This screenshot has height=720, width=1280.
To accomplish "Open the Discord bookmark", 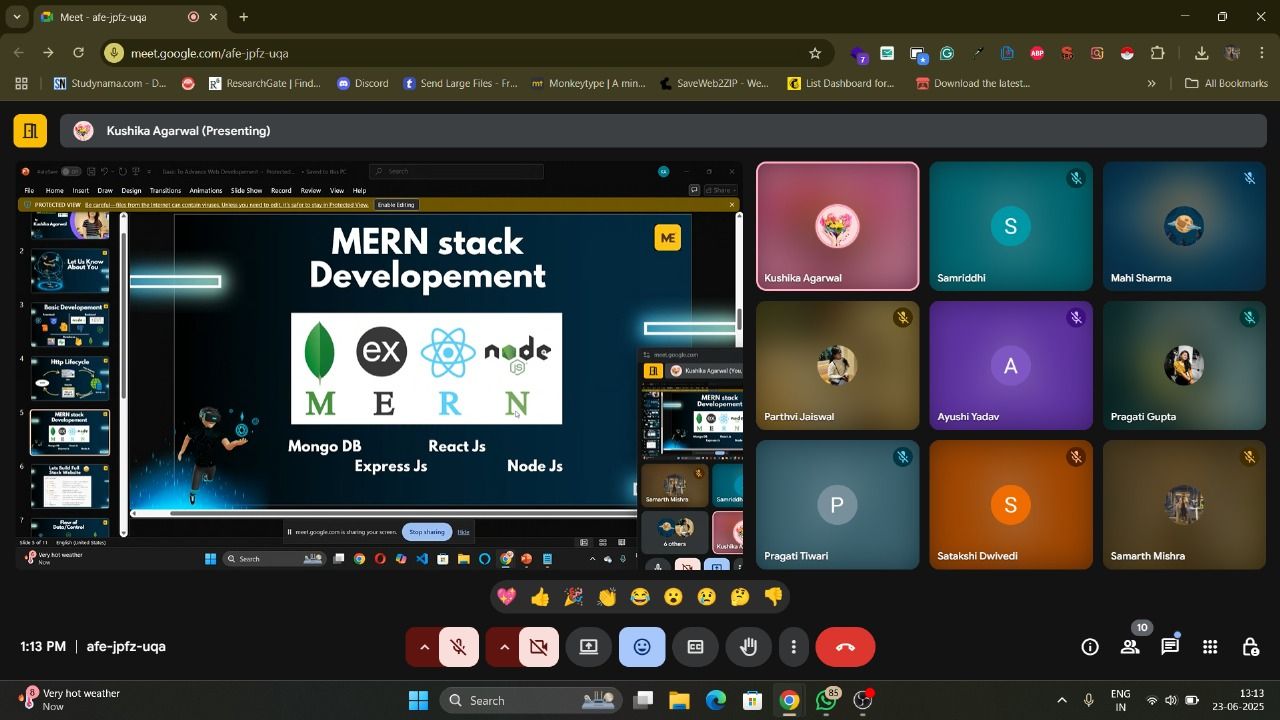I will pyautogui.click(x=363, y=83).
